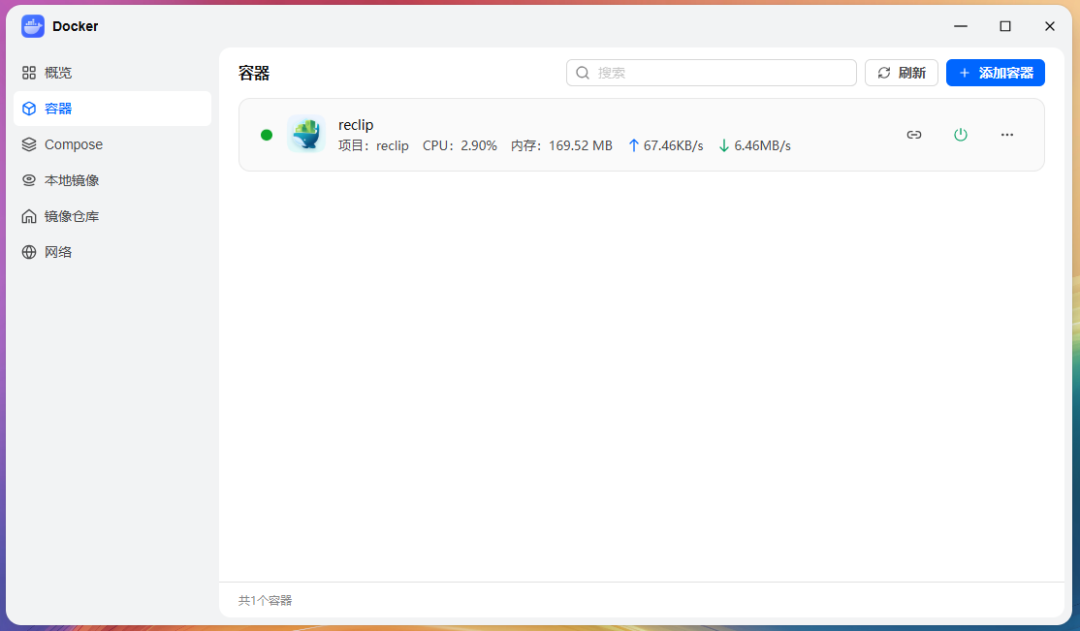Open the 概览 overview section
Viewport: 1080px width, 631px height.
click(x=112, y=72)
